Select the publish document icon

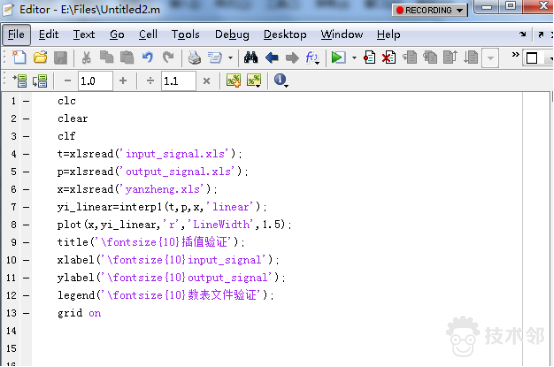coord(214,58)
